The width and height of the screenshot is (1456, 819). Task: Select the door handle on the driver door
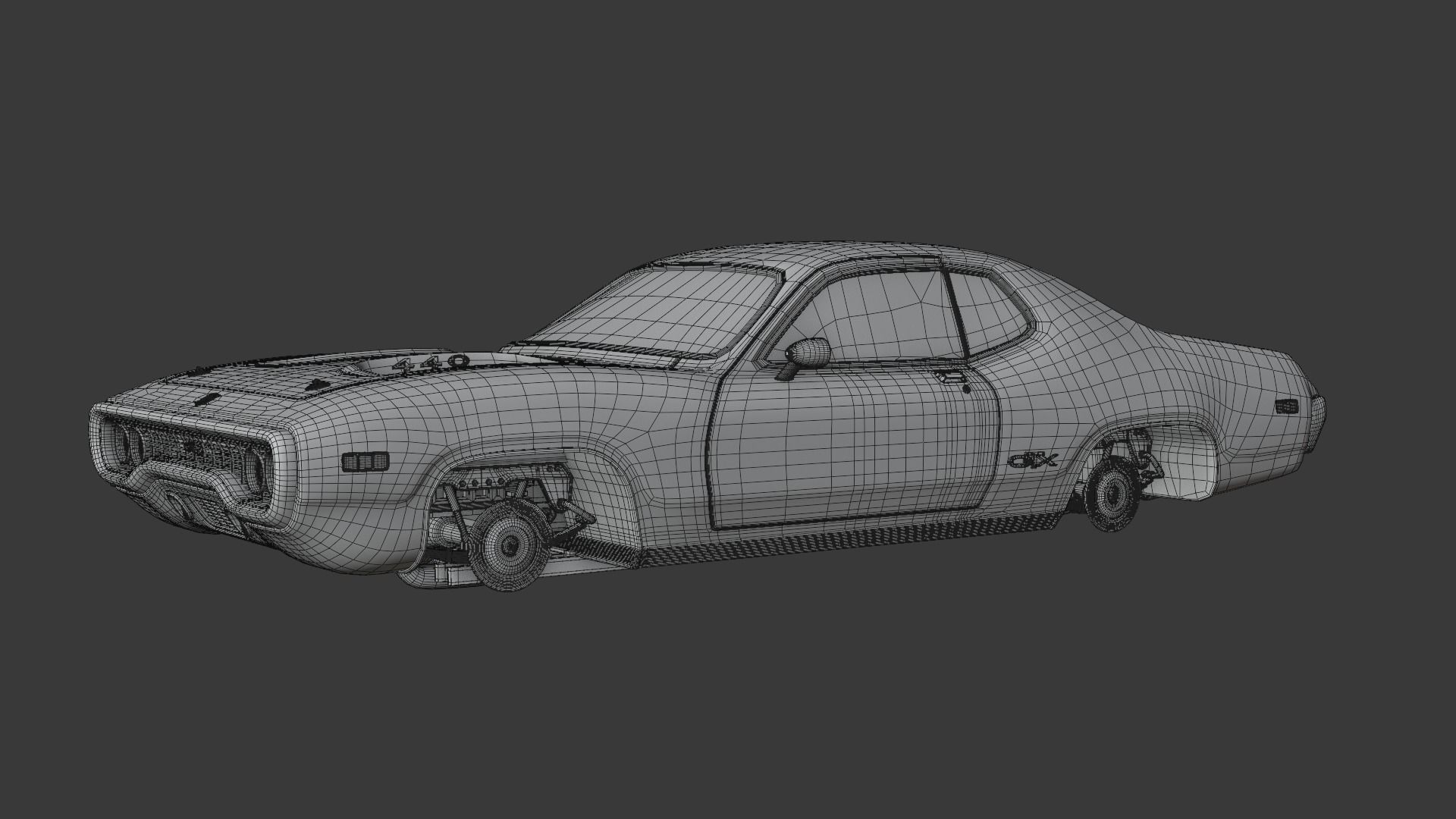[949, 377]
